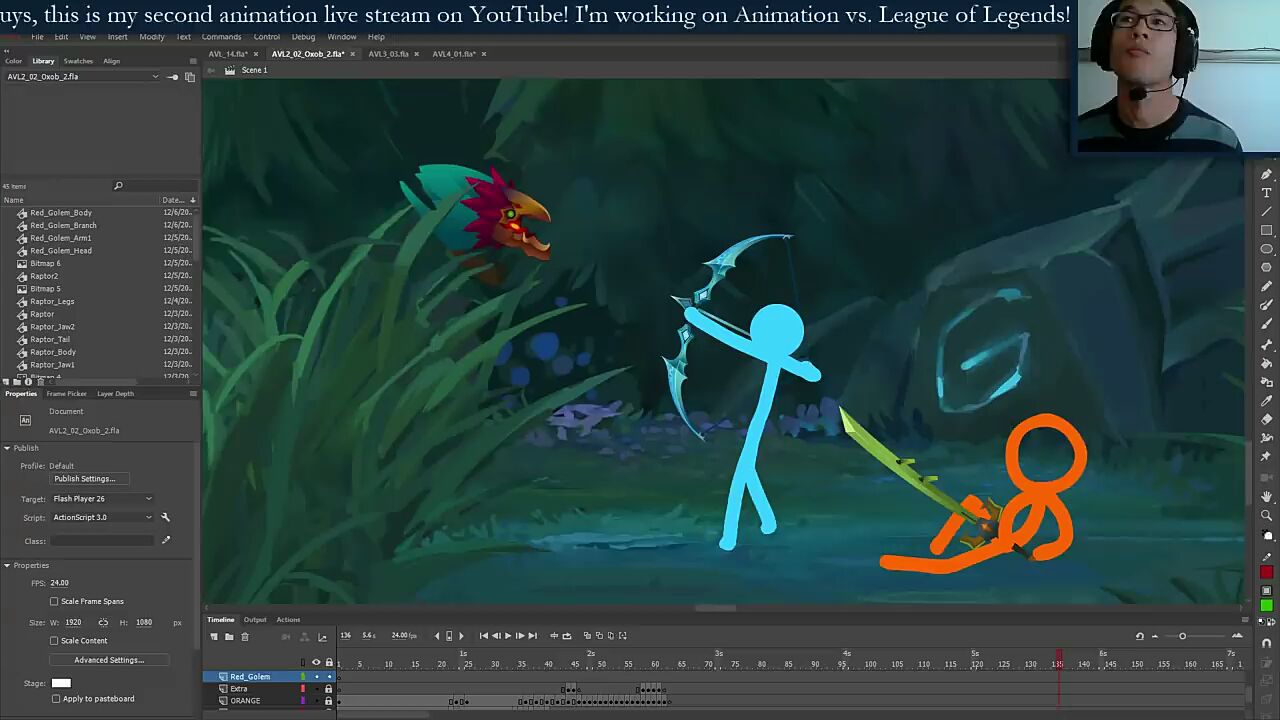Lock or unlock all layers header icon
Image resolution: width=1280 pixels, height=720 pixels.
[x=329, y=662]
